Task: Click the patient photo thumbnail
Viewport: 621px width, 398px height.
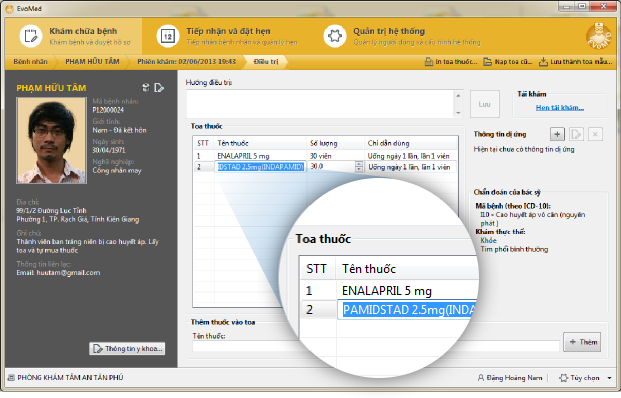Action: [51, 141]
